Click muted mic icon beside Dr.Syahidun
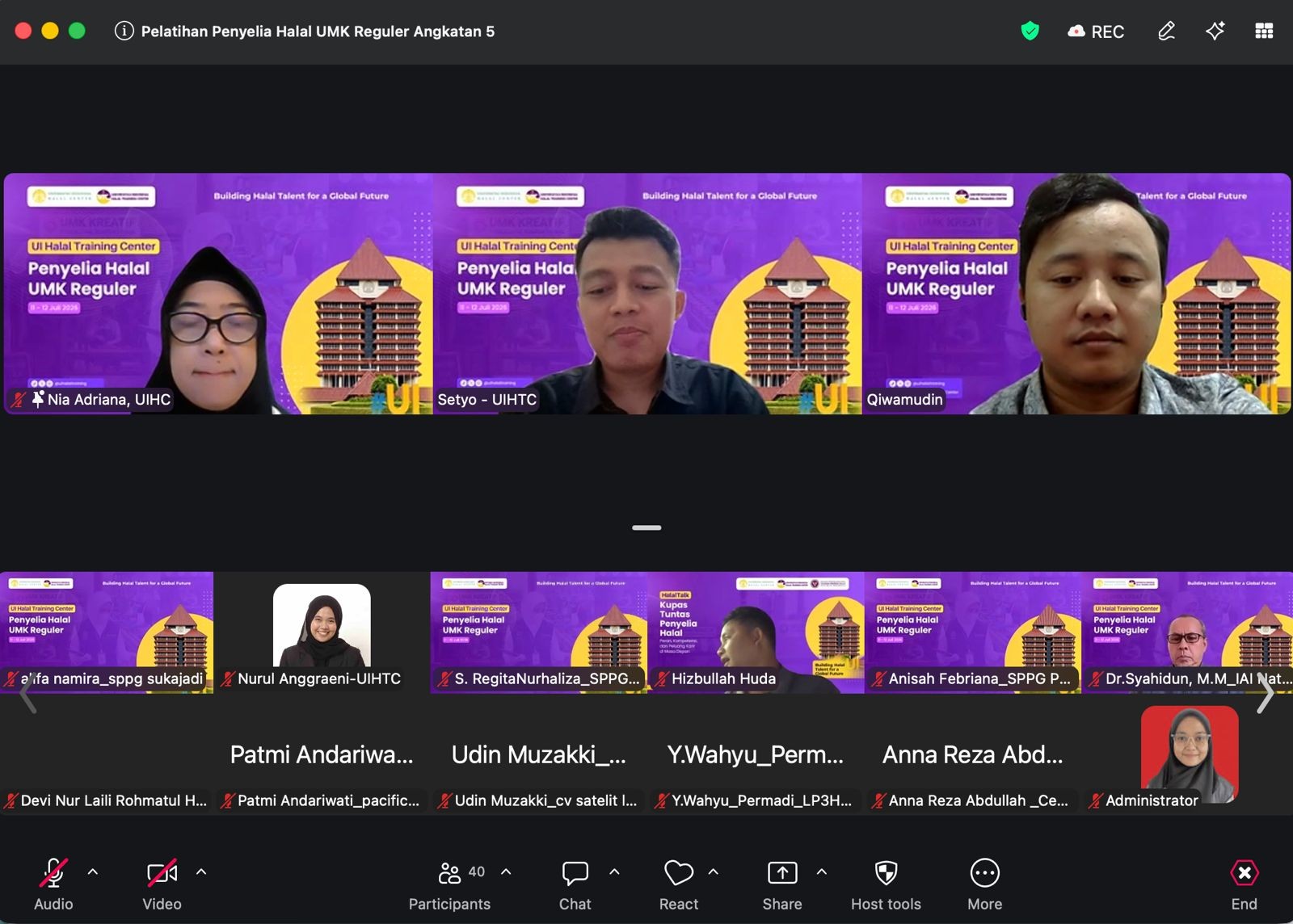1293x924 pixels. pos(1096,679)
